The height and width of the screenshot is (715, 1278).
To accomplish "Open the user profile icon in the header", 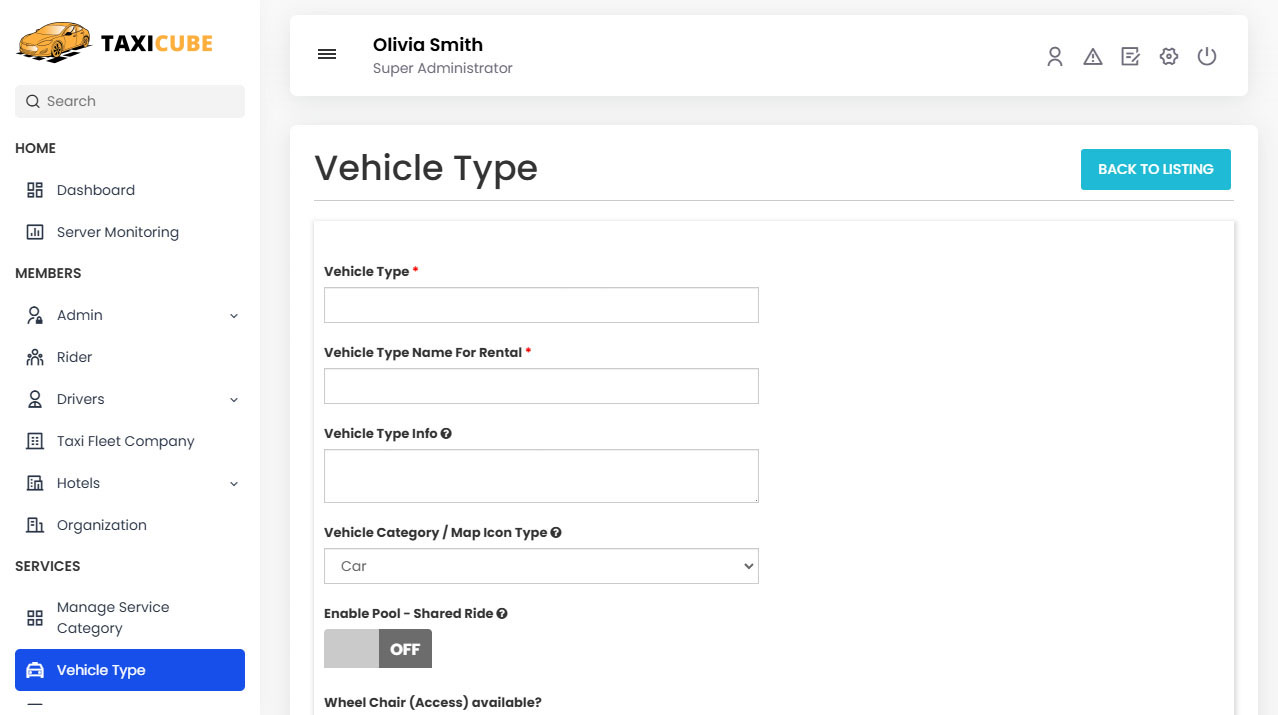I will point(1054,56).
